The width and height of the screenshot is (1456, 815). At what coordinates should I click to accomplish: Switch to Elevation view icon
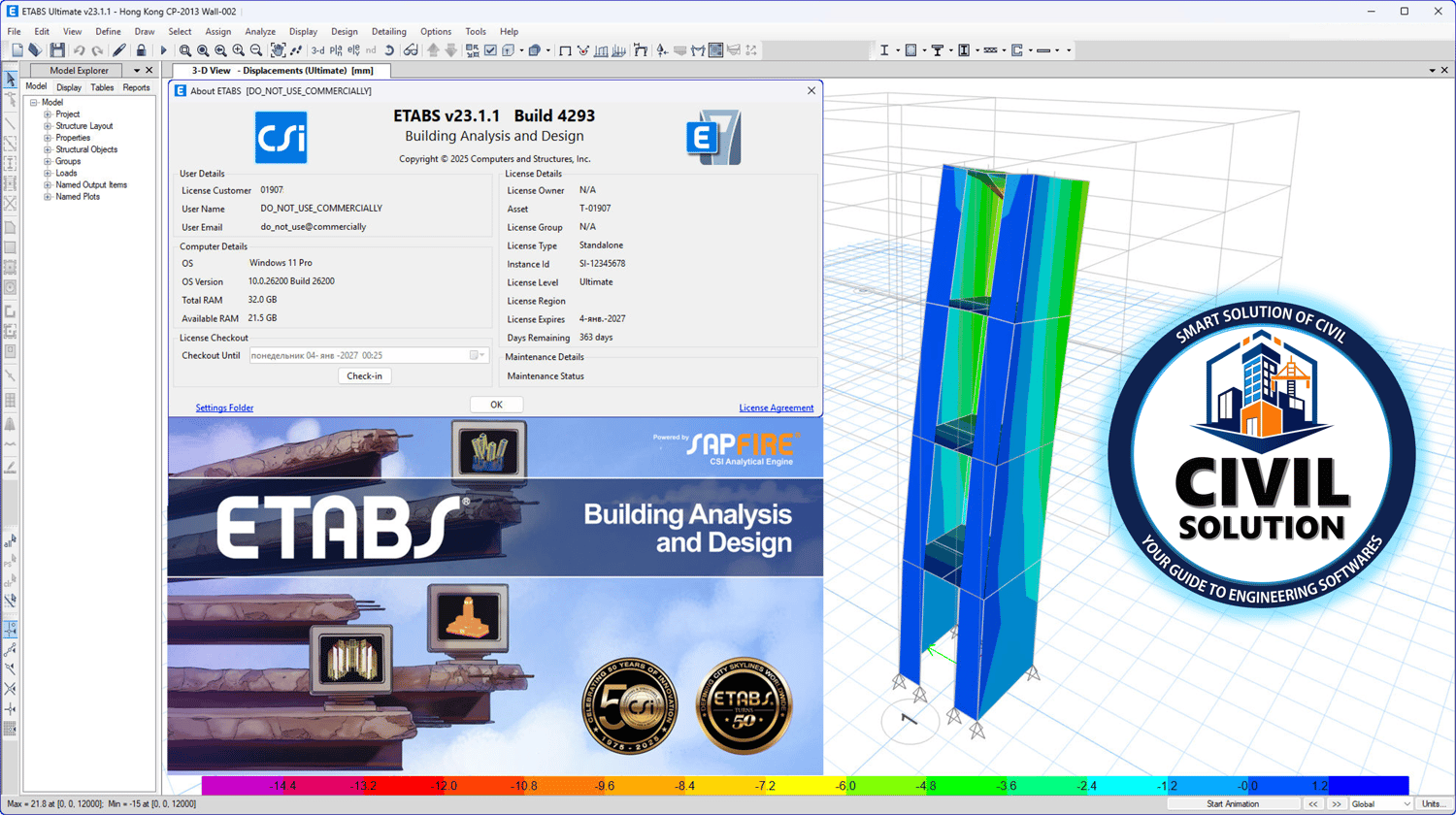[353, 50]
